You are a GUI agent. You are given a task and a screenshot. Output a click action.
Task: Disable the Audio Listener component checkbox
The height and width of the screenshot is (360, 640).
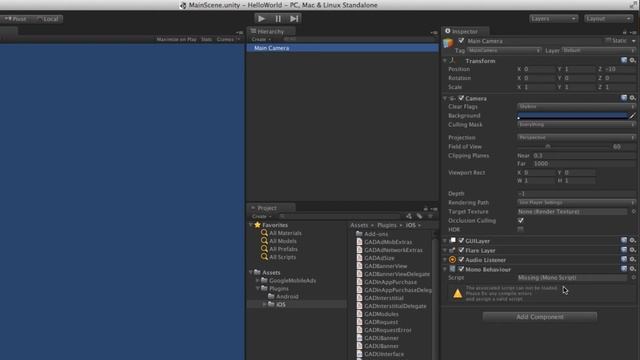(461, 260)
